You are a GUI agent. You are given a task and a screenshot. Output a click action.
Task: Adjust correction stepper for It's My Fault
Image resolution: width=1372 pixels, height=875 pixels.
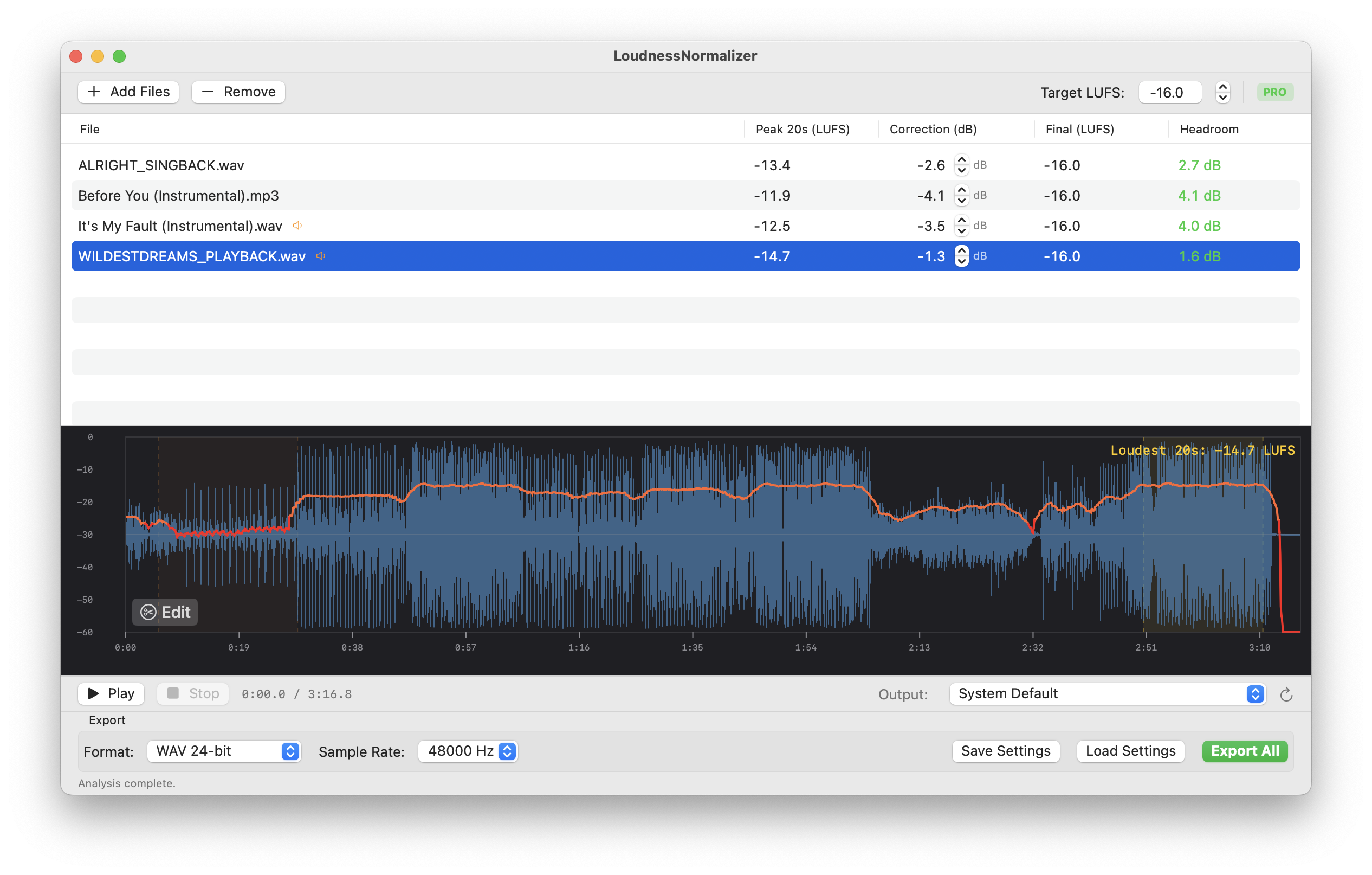(x=961, y=226)
